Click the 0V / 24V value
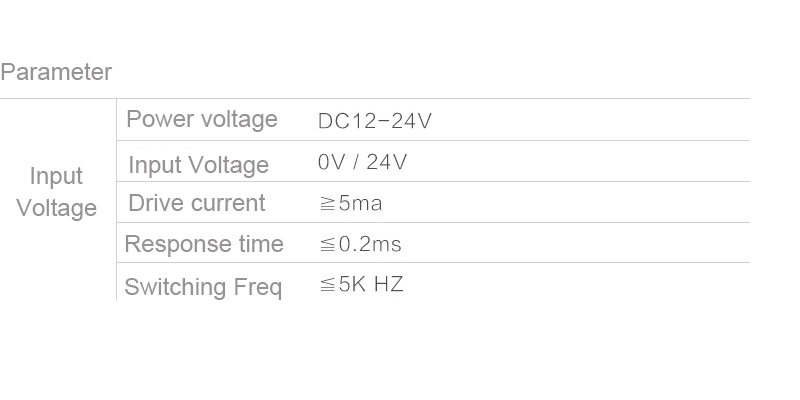The width and height of the screenshot is (800, 400). click(362, 162)
